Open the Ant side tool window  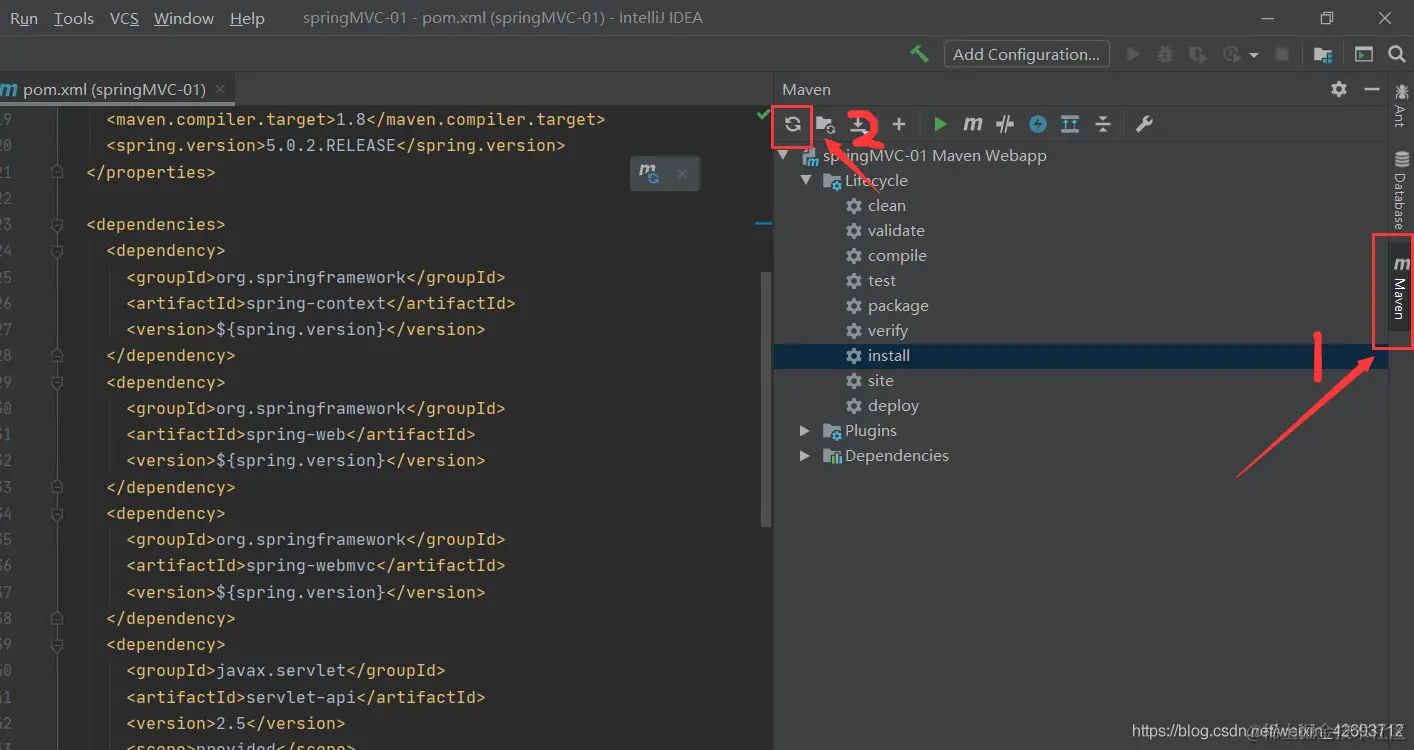pos(1400,105)
